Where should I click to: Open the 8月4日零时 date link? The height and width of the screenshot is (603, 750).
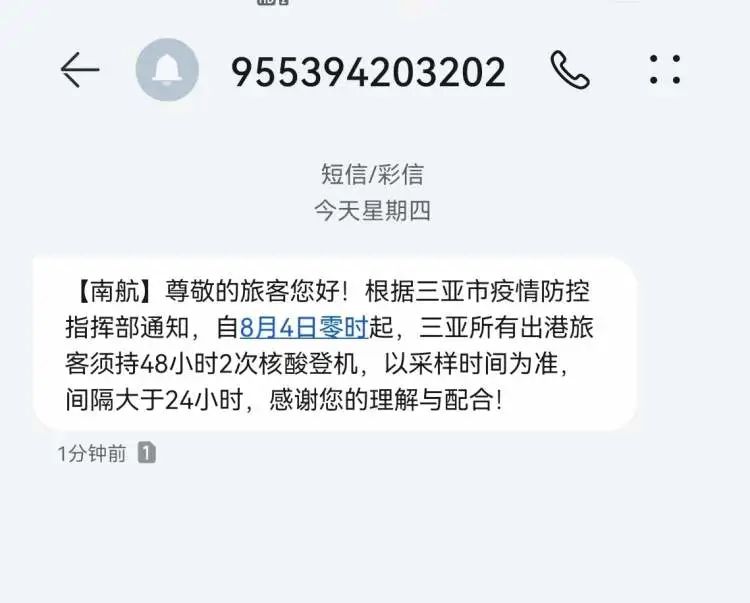tap(304, 328)
